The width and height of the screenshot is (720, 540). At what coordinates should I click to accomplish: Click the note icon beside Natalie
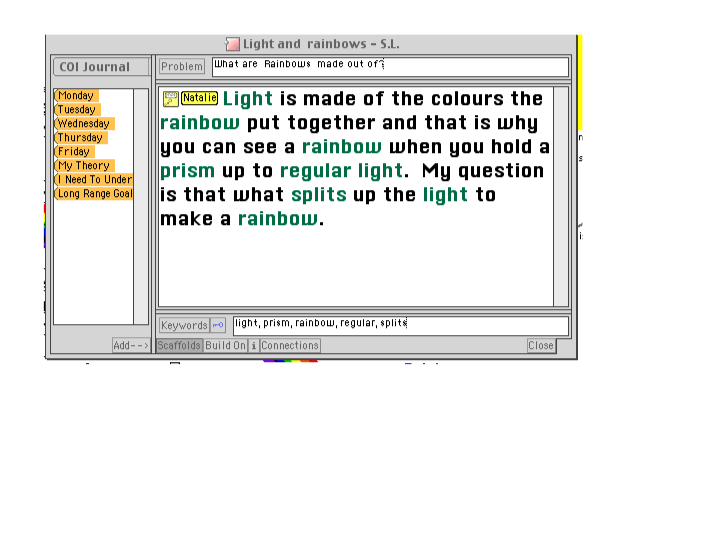point(170,99)
